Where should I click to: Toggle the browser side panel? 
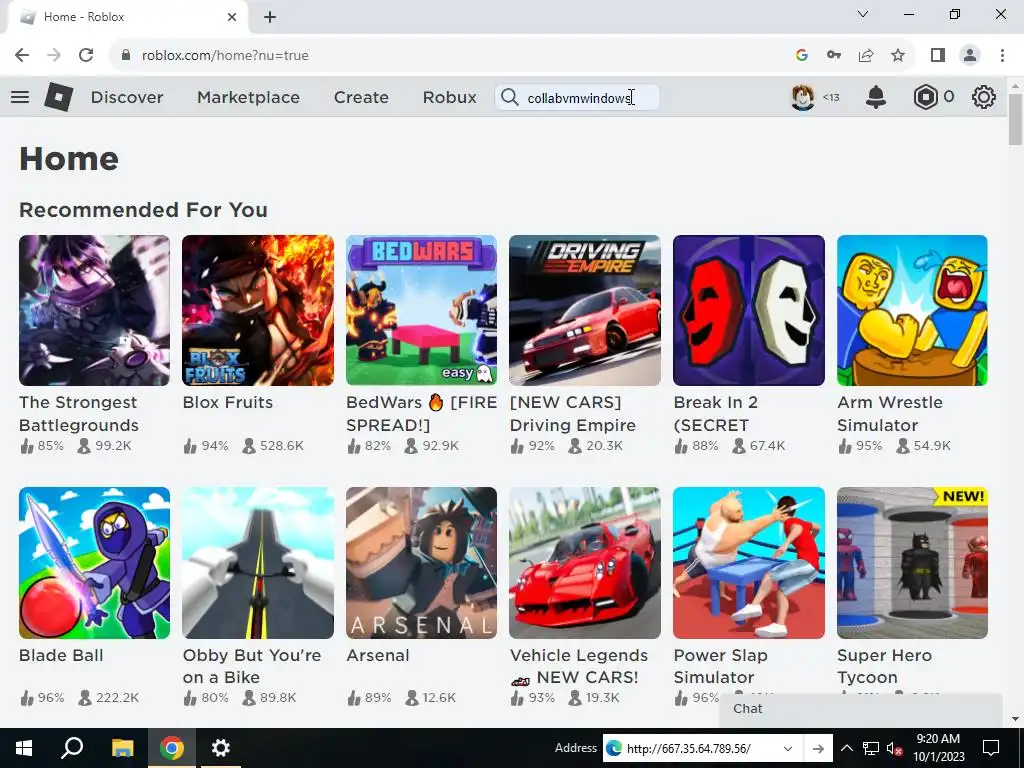938,56
